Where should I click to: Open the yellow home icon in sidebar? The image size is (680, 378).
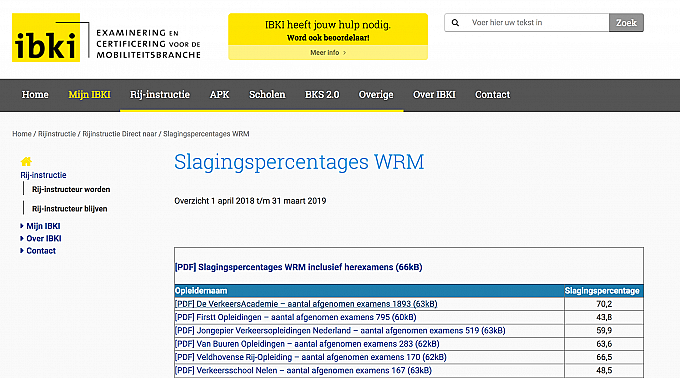coord(26,161)
